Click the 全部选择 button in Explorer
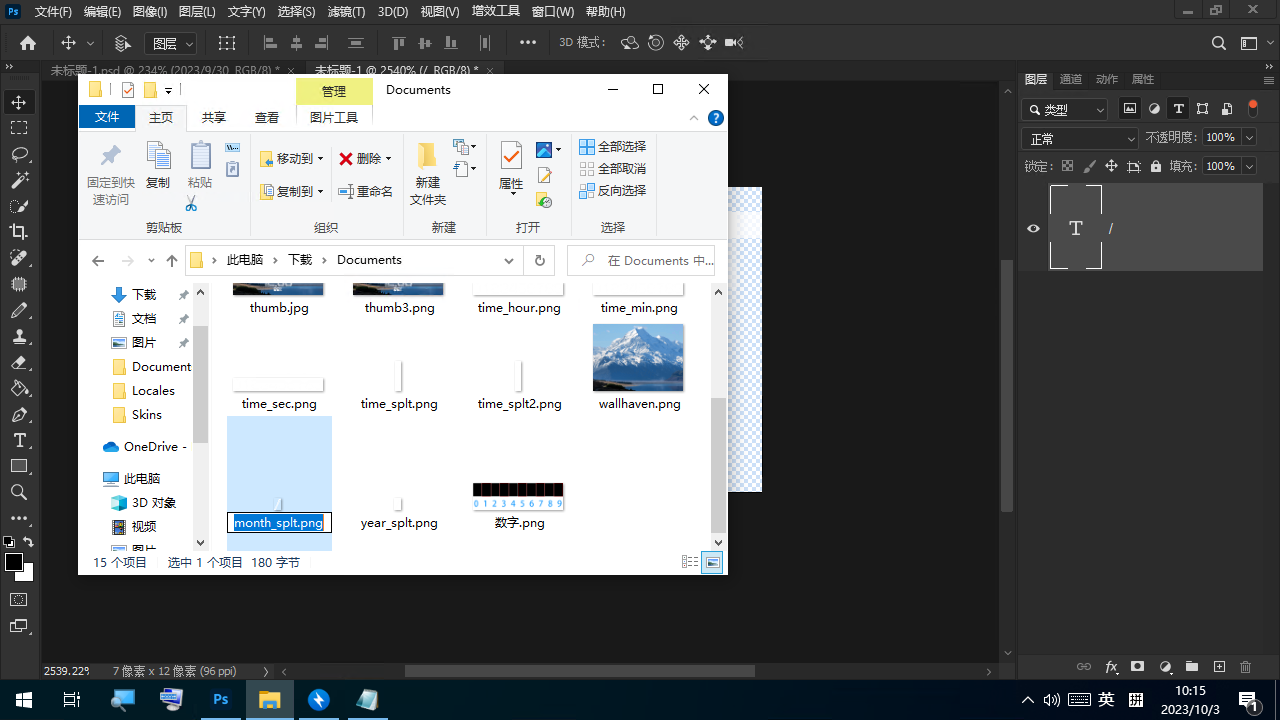Image resolution: width=1280 pixels, height=720 pixels. click(x=612, y=147)
